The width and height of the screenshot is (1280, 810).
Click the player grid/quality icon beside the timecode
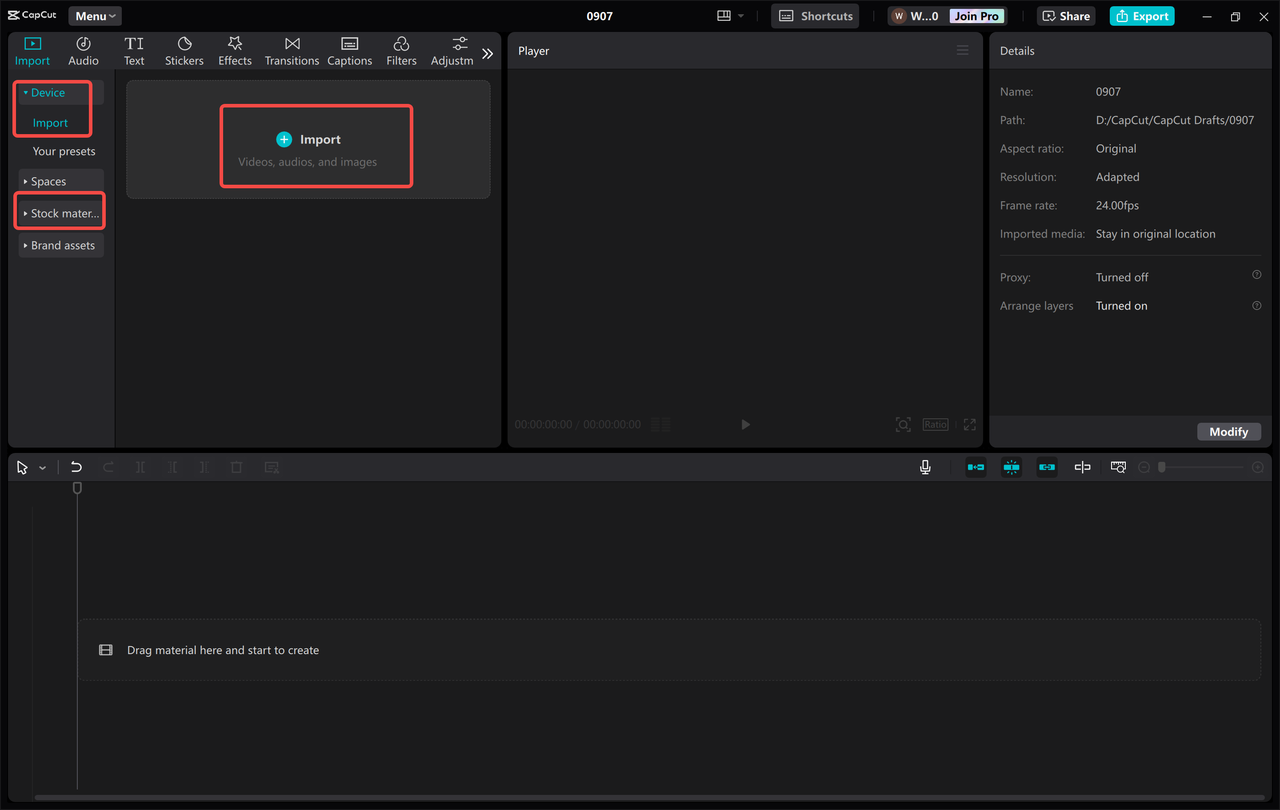tap(660, 424)
